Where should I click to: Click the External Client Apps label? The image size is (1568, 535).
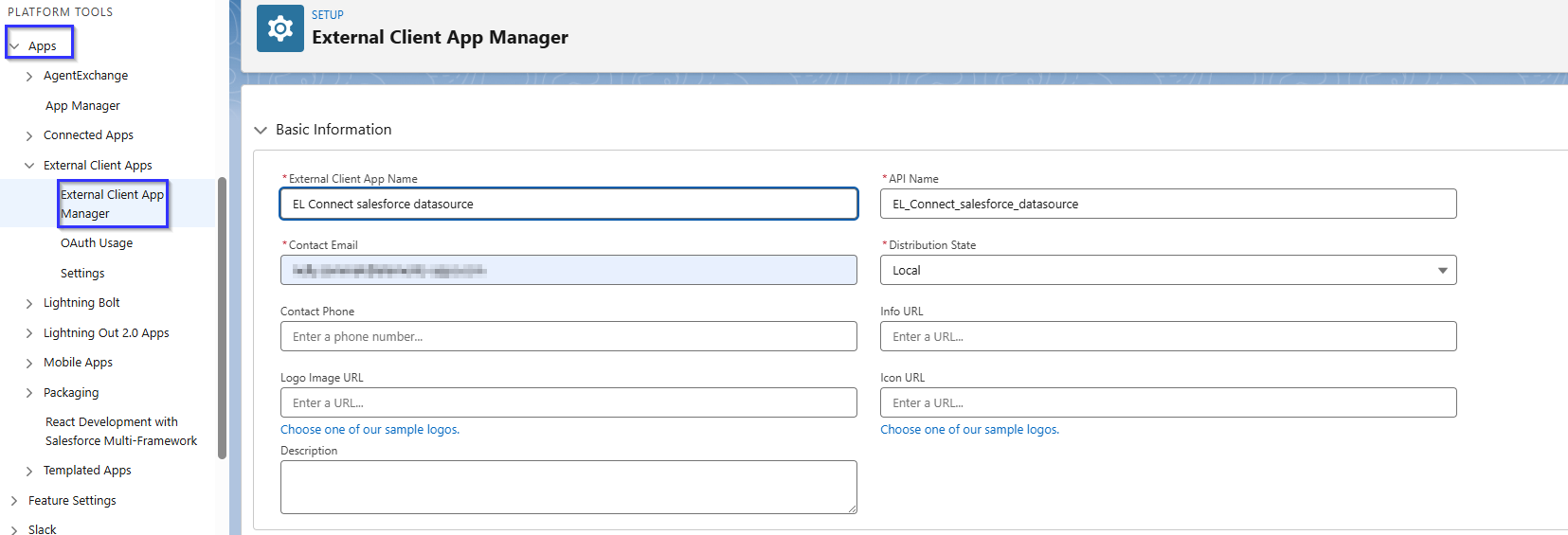[x=98, y=166]
